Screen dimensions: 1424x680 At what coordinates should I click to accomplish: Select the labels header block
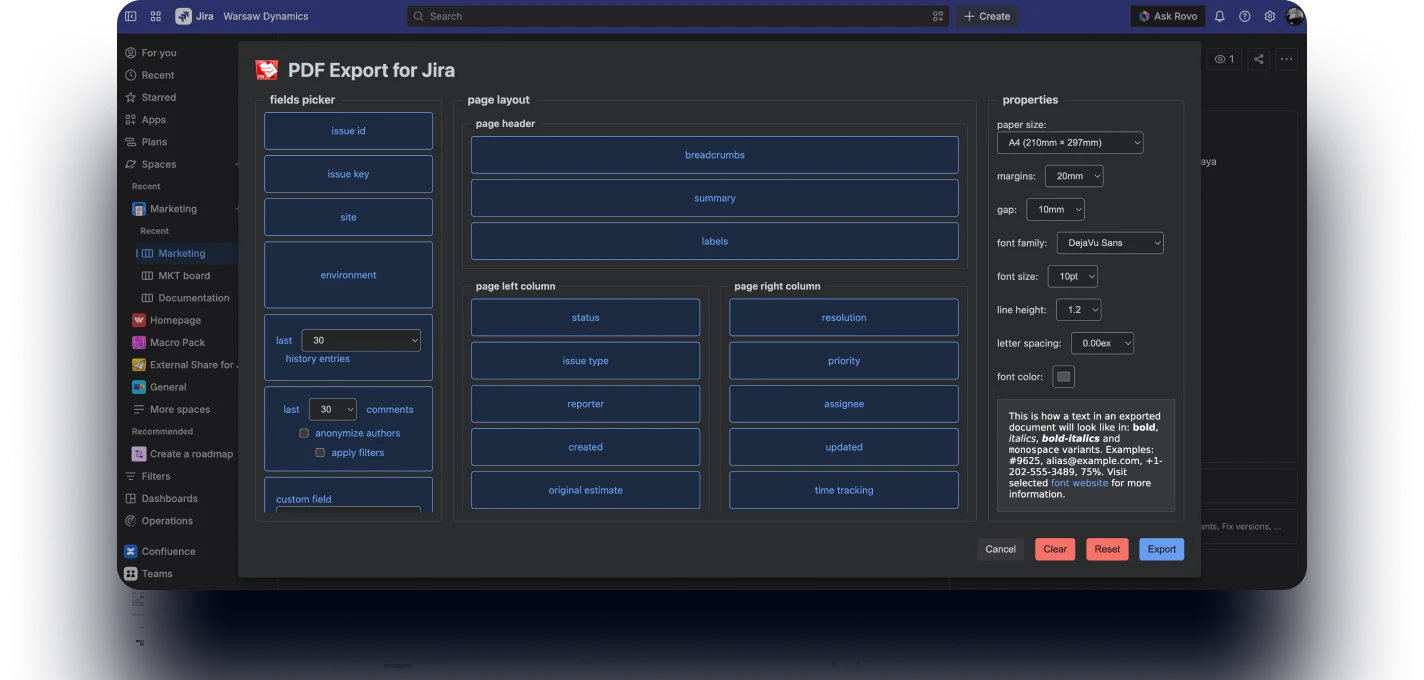click(x=714, y=241)
